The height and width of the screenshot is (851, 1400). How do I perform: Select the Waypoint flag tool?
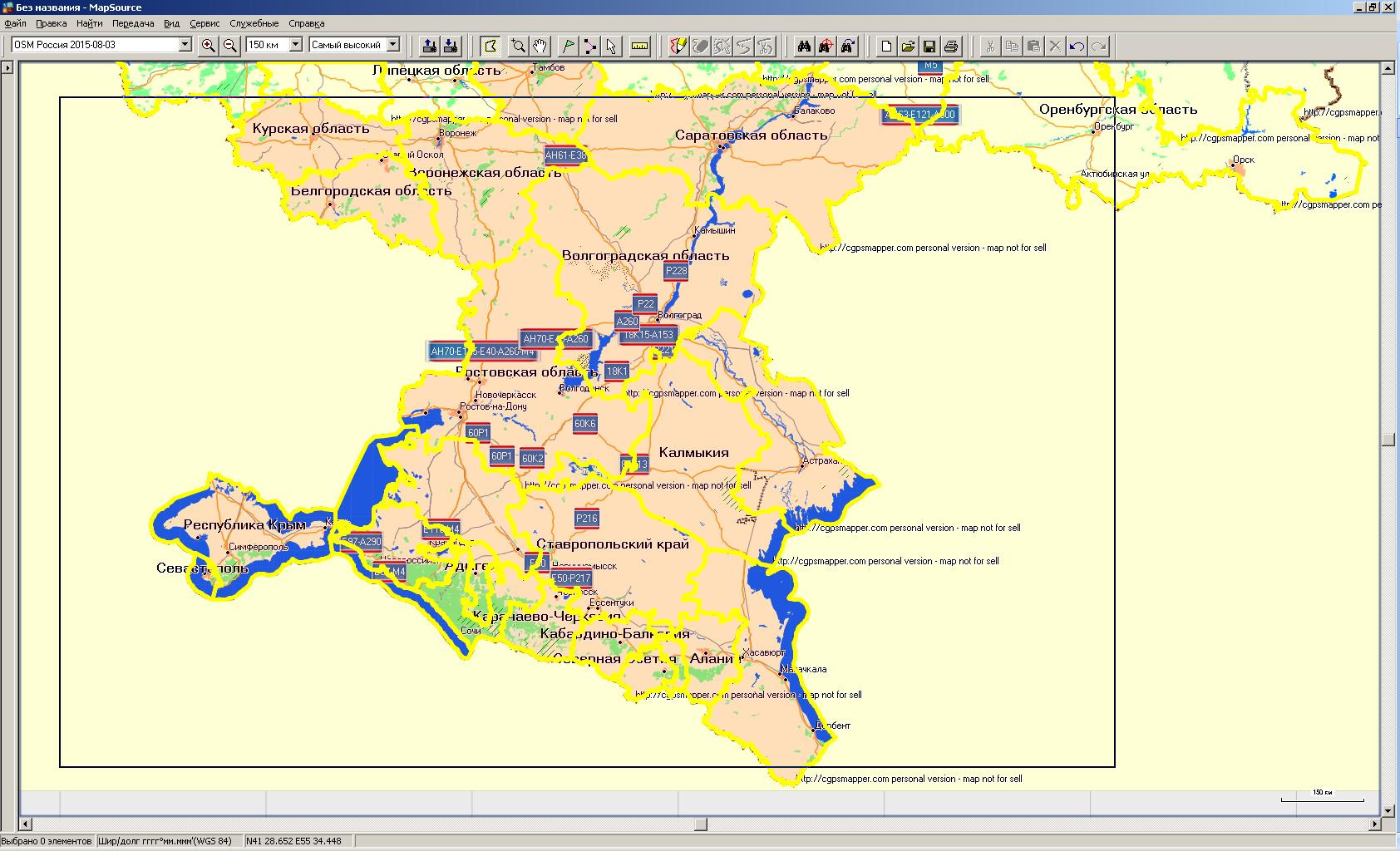(569, 46)
